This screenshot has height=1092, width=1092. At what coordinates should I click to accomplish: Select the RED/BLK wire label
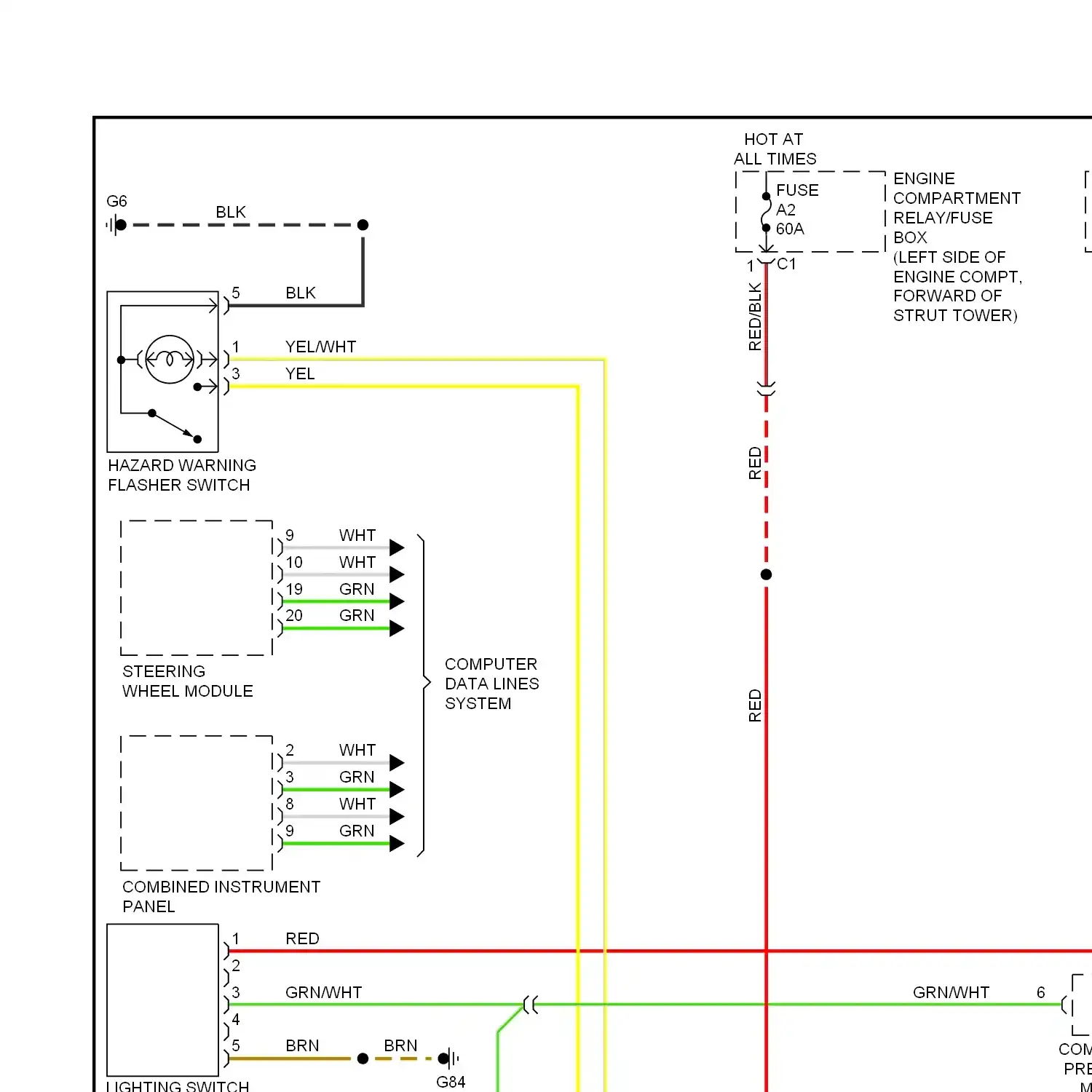(x=755, y=317)
